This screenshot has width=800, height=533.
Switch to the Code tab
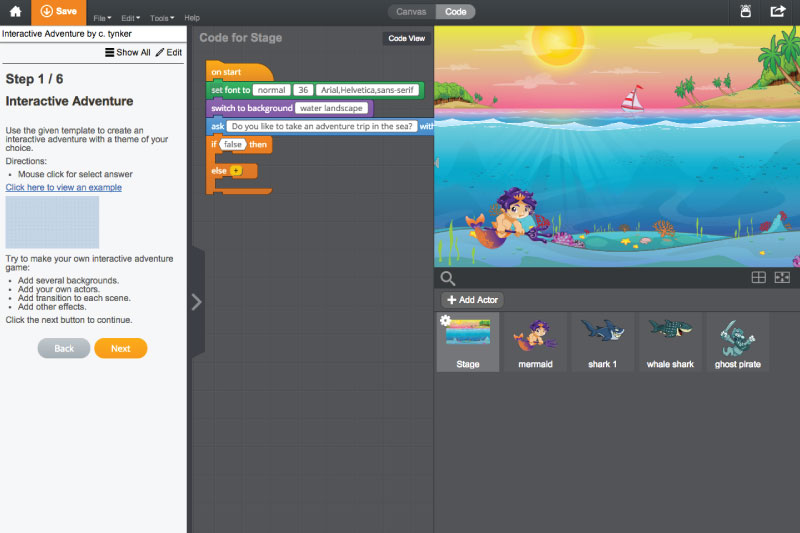[455, 12]
